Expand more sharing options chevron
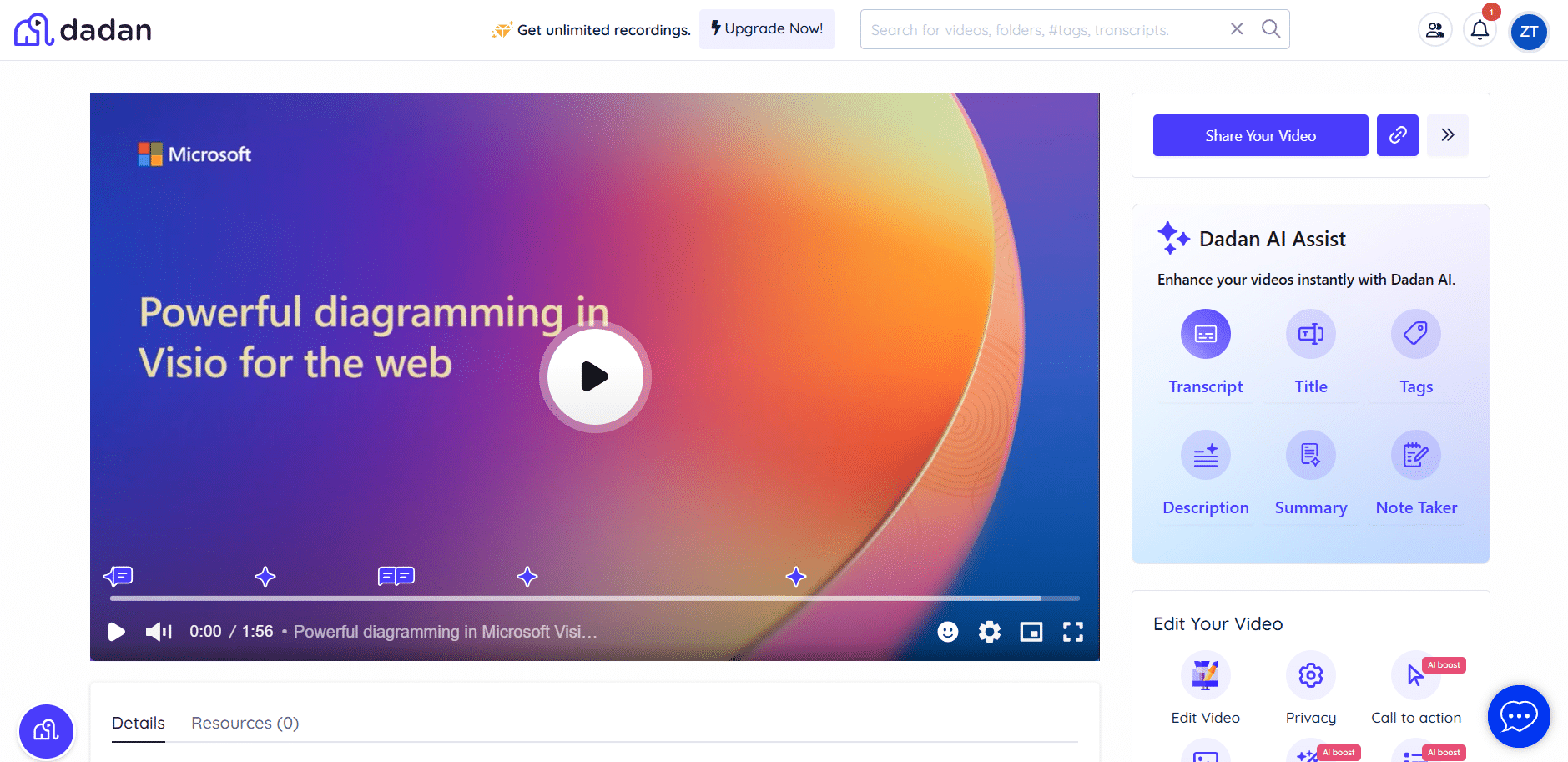Image resolution: width=1568 pixels, height=762 pixels. click(x=1448, y=134)
